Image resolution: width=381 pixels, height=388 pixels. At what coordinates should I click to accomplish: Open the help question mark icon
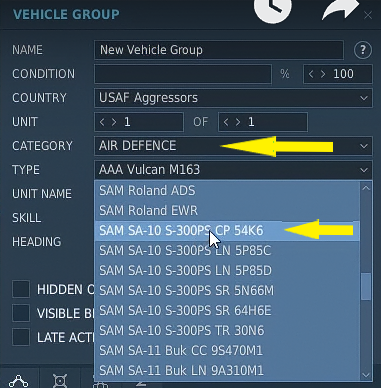363,50
